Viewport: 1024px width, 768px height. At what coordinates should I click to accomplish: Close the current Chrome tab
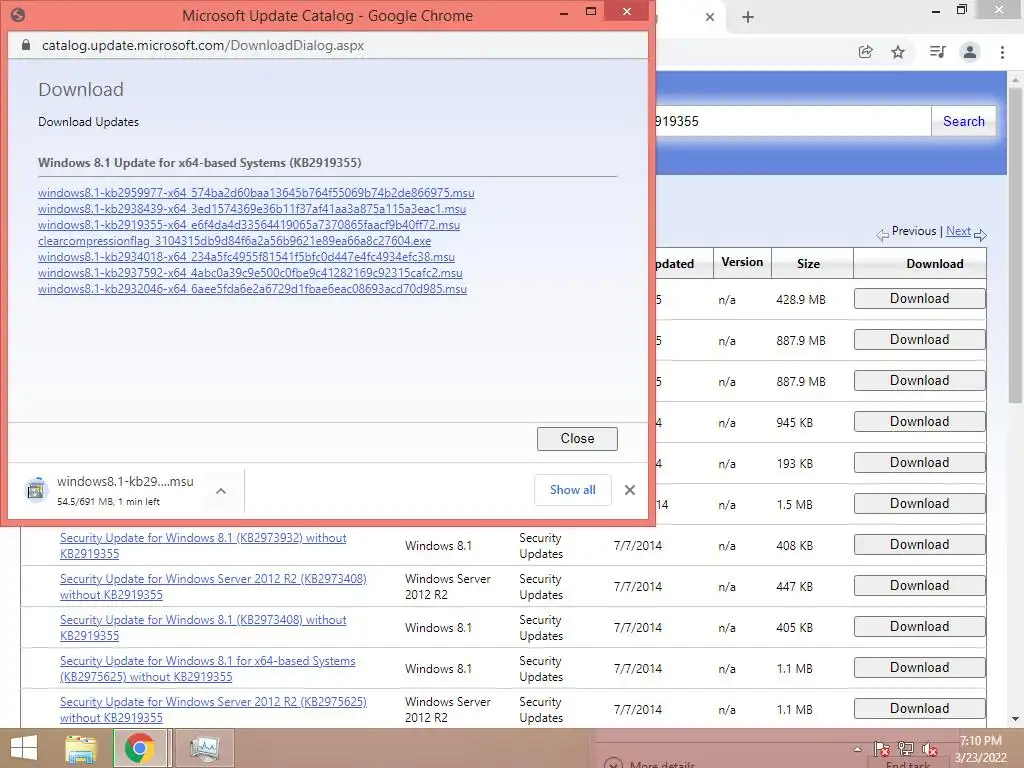click(x=710, y=18)
